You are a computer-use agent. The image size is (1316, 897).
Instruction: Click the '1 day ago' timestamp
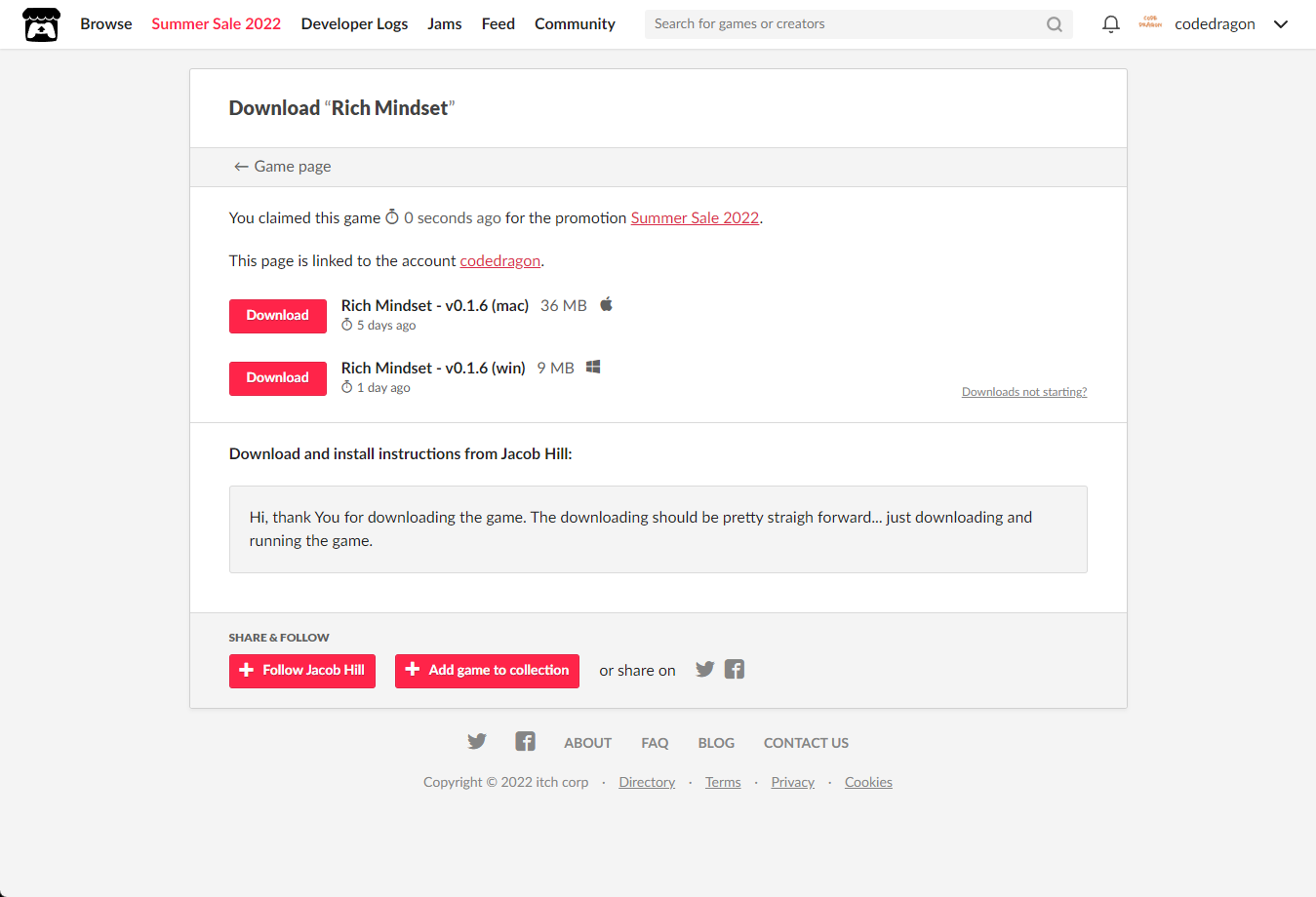coord(376,388)
